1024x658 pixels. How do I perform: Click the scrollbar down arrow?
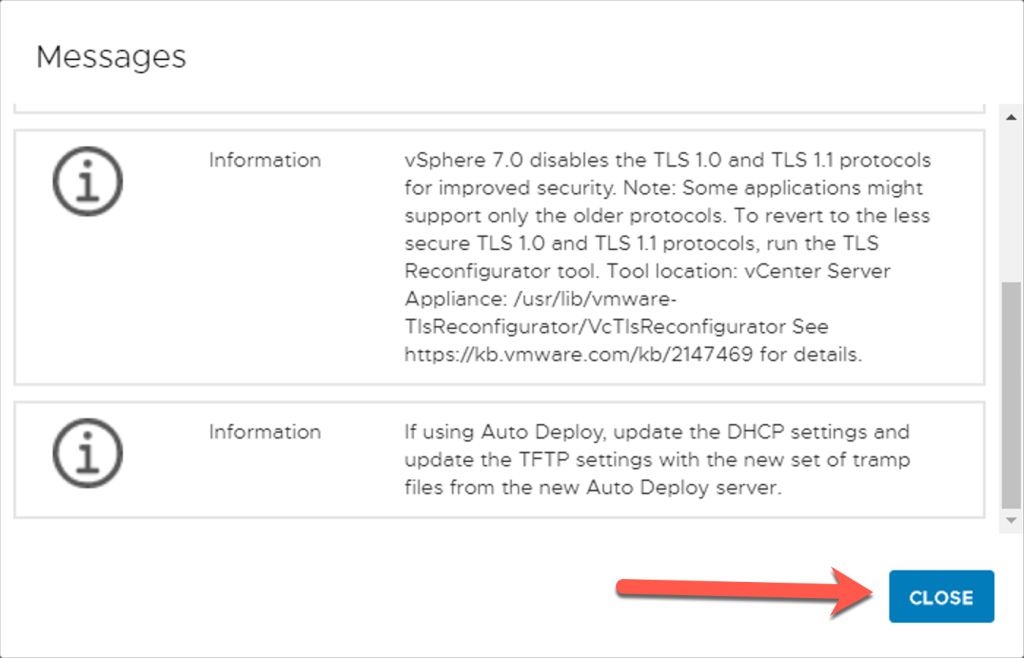pos(1011,520)
